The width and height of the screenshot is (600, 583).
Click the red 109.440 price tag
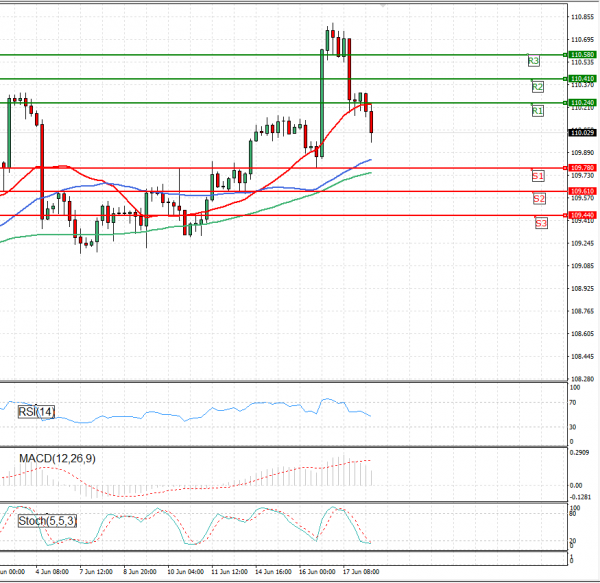click(x=582, y=215)
